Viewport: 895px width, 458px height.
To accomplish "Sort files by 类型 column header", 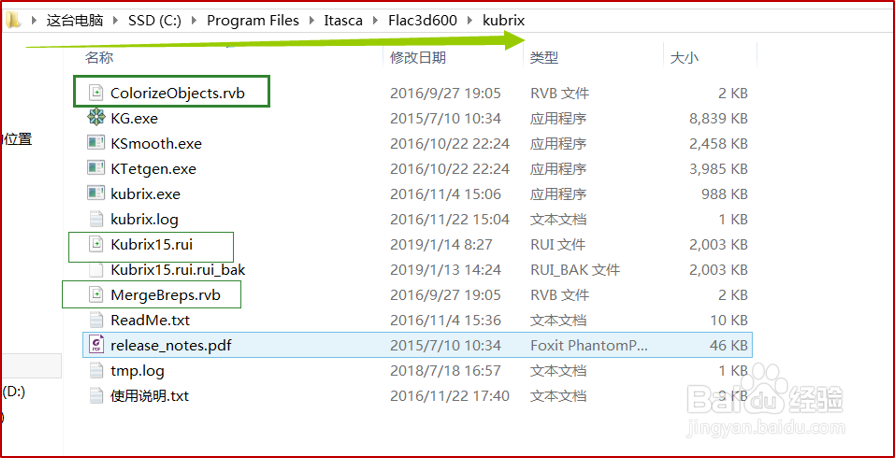I will click(544, 57).
